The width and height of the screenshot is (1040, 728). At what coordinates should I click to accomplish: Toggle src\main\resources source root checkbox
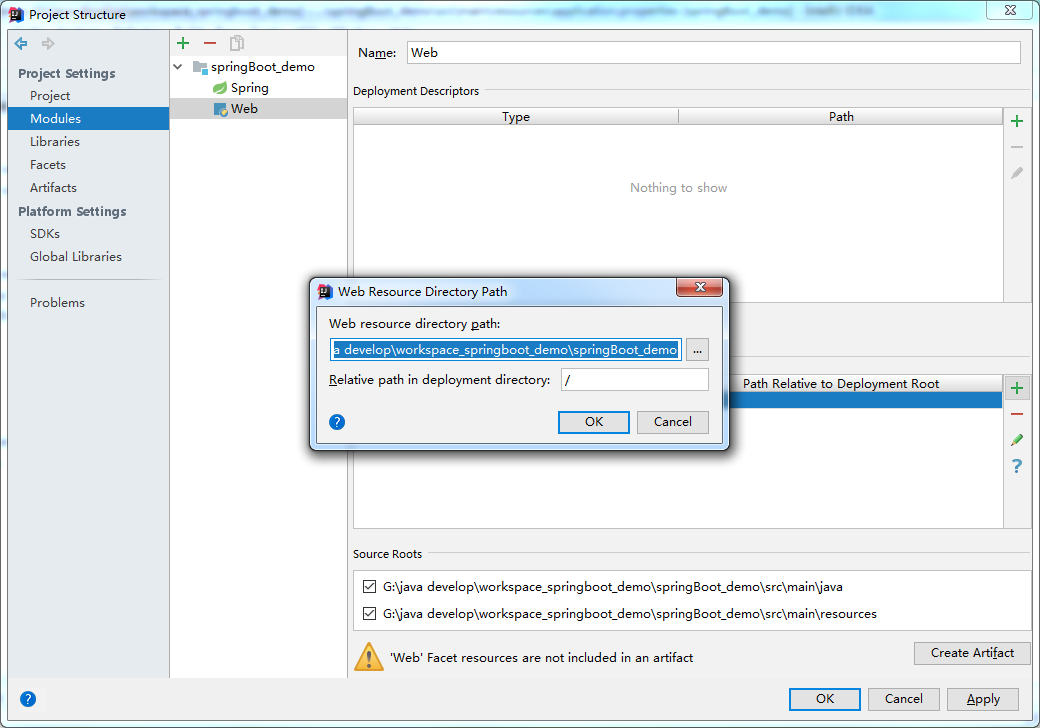[x=369, y=613]
